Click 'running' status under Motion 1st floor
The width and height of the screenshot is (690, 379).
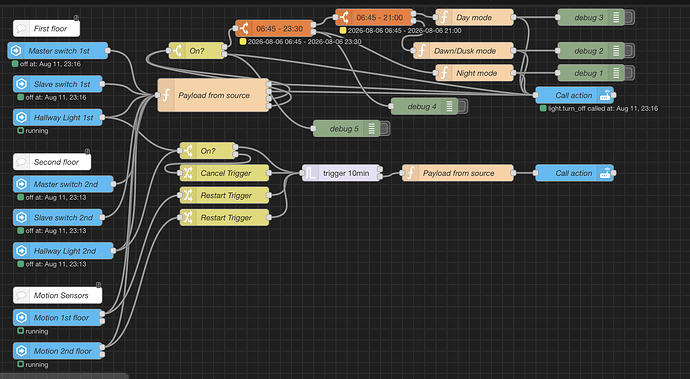[37, 331]
